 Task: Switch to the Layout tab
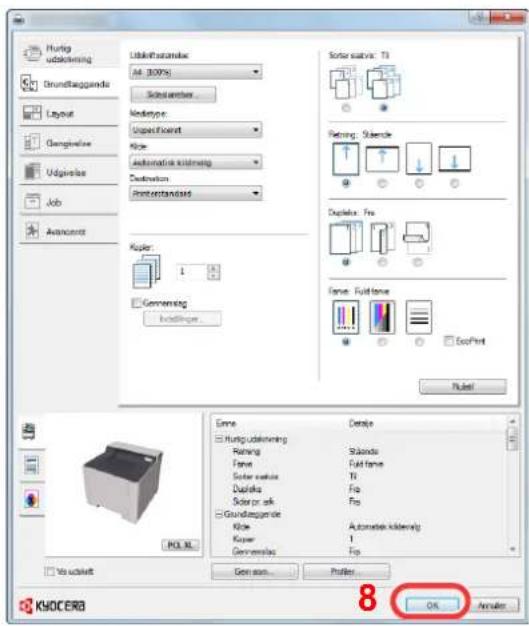(x=69, y=113)
